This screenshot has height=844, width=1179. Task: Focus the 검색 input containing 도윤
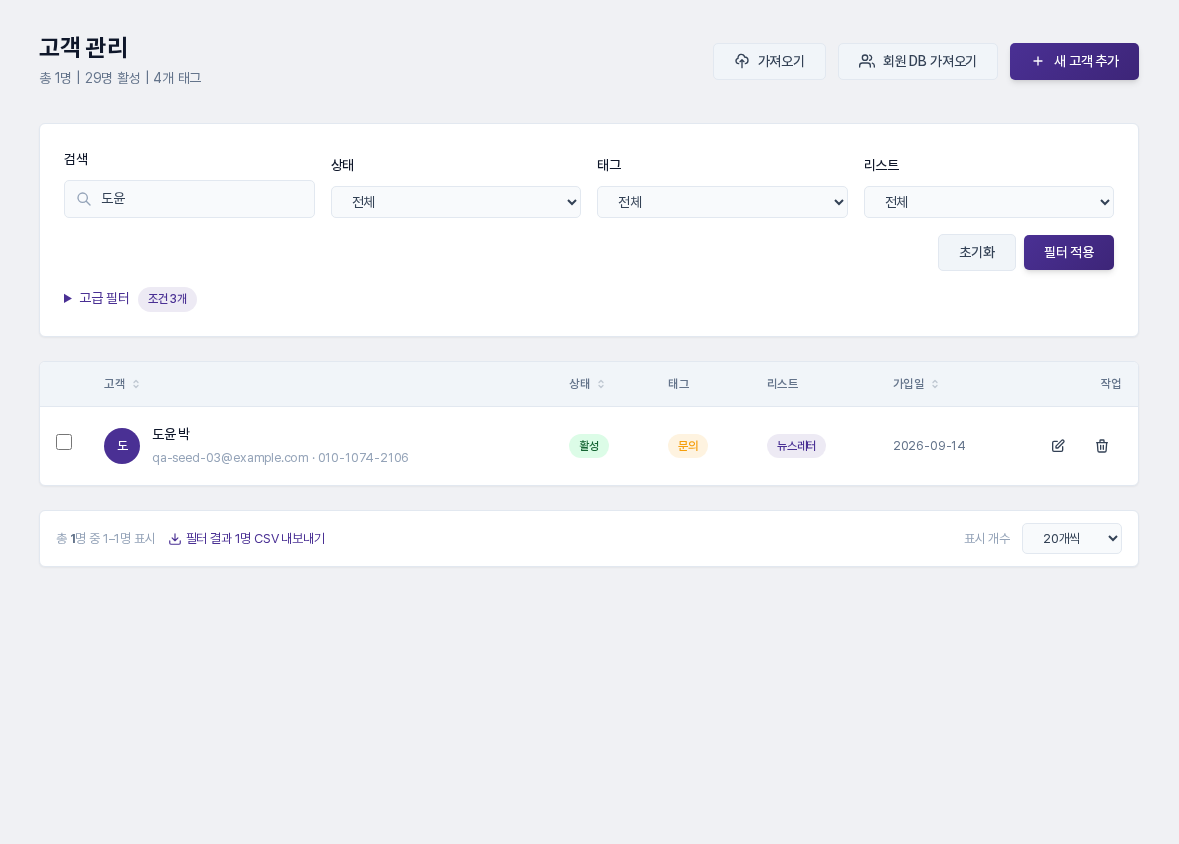pos(189,199)
